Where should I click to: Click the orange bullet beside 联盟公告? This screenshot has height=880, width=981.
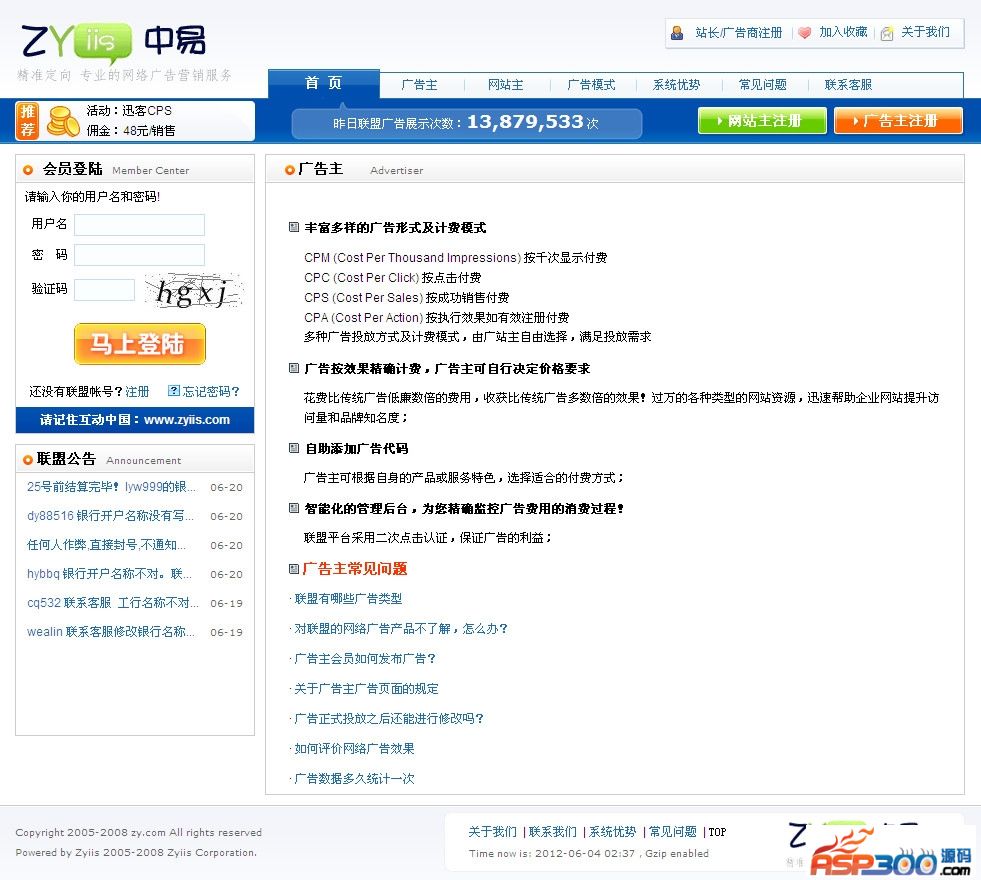pyautogui.click(x=28, y=460)
